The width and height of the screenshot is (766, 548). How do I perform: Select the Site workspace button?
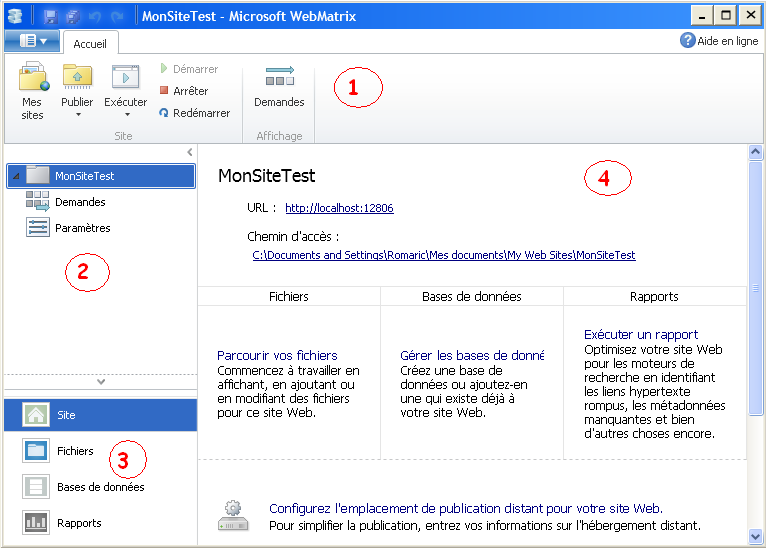[37, 415]
